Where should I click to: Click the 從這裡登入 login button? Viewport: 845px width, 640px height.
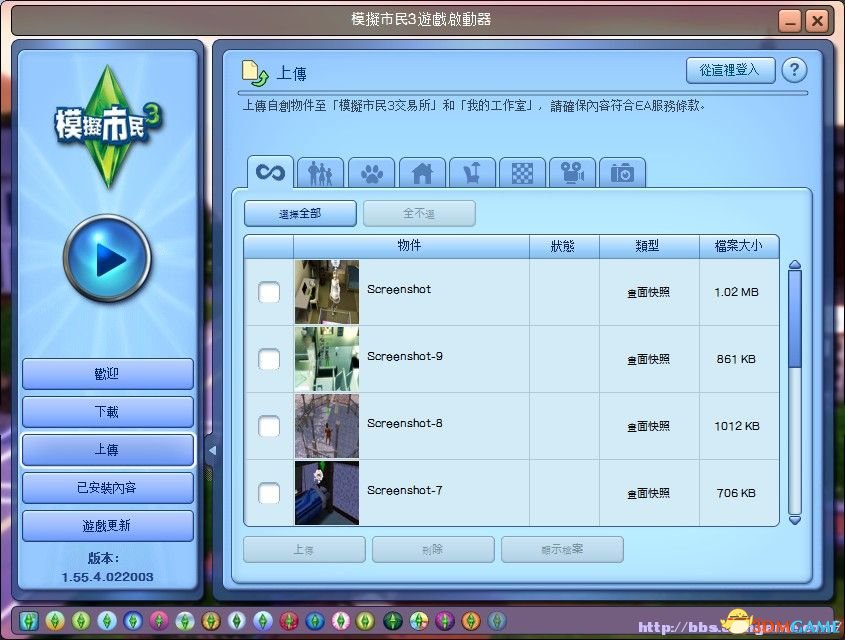(x=730, y=70)
